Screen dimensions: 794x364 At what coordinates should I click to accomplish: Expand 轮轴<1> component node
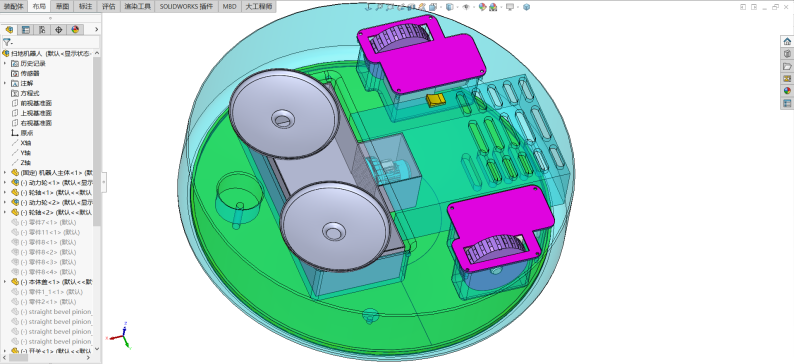pyautogui.click(x=5, y=192)
